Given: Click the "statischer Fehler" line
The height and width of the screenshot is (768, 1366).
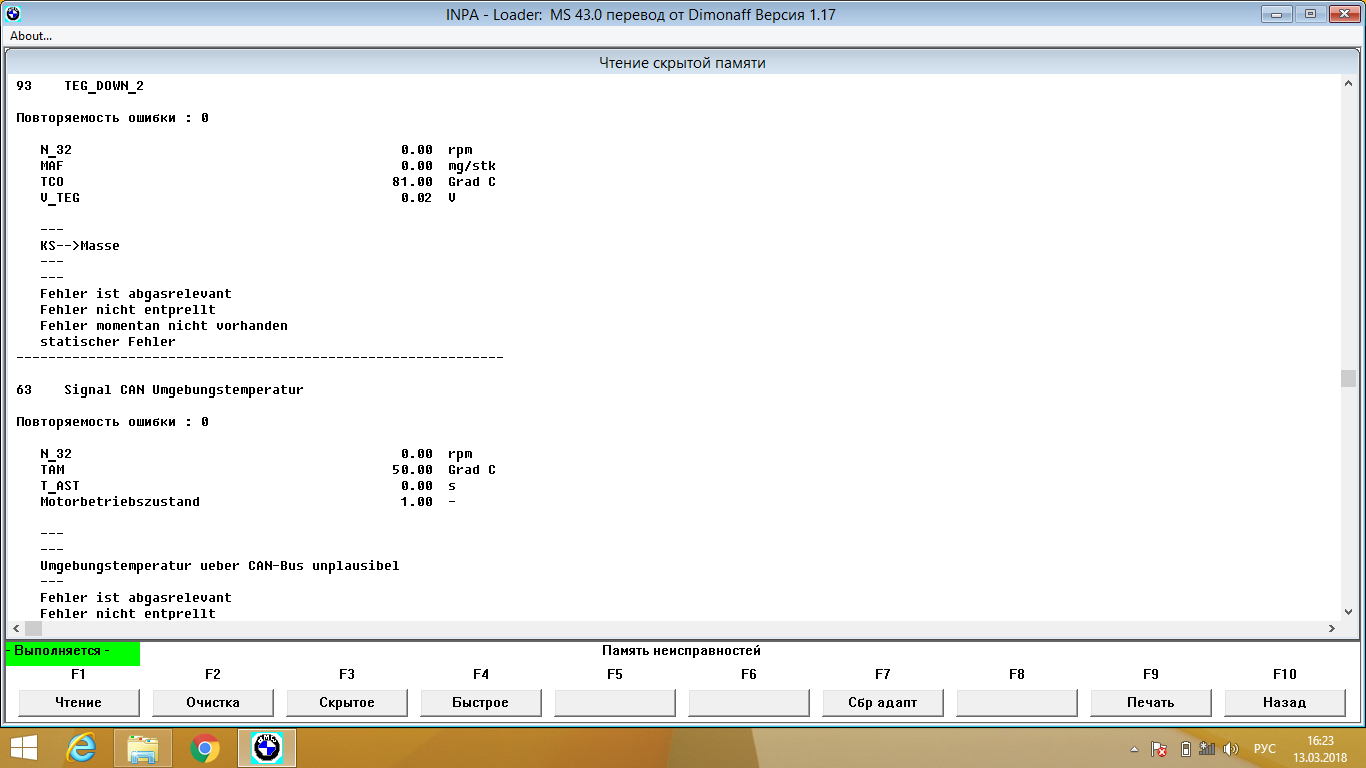Looking at the screenshot, I should click(x=108, y=342).
